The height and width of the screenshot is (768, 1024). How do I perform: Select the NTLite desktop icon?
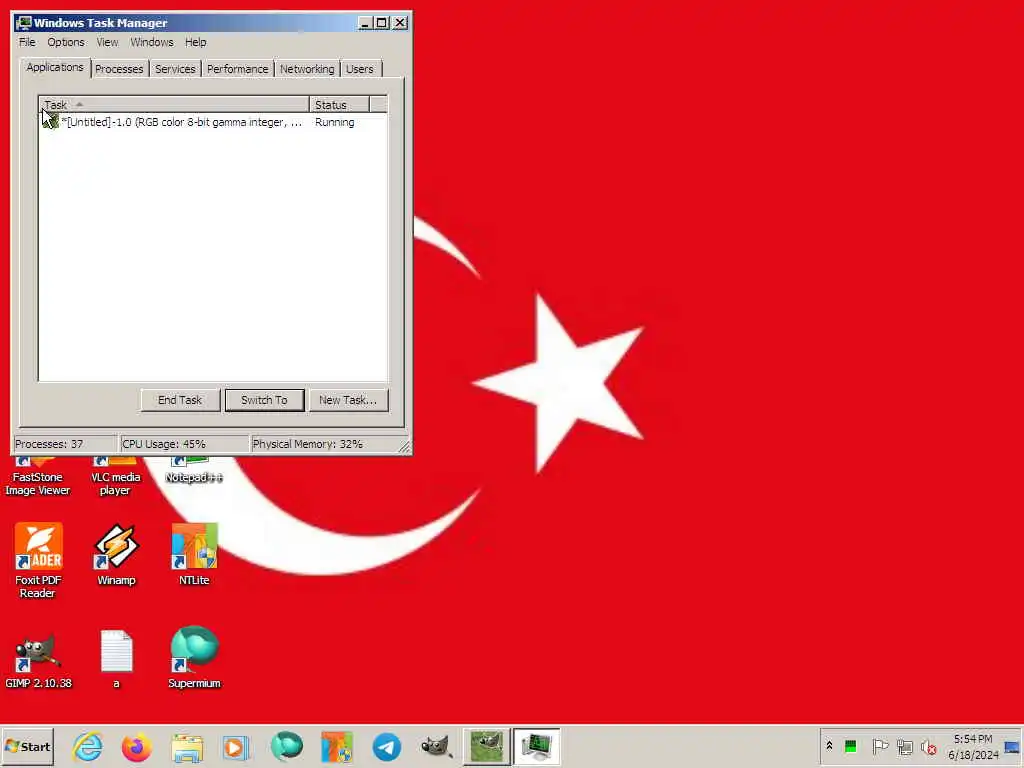pyautogui.click(x=194, y=554)
